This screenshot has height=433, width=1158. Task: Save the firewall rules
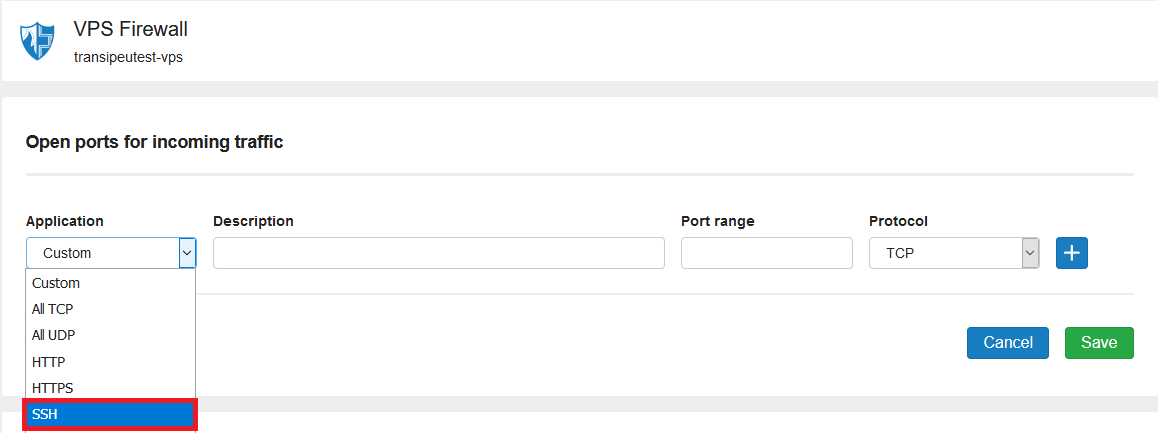1098,342
